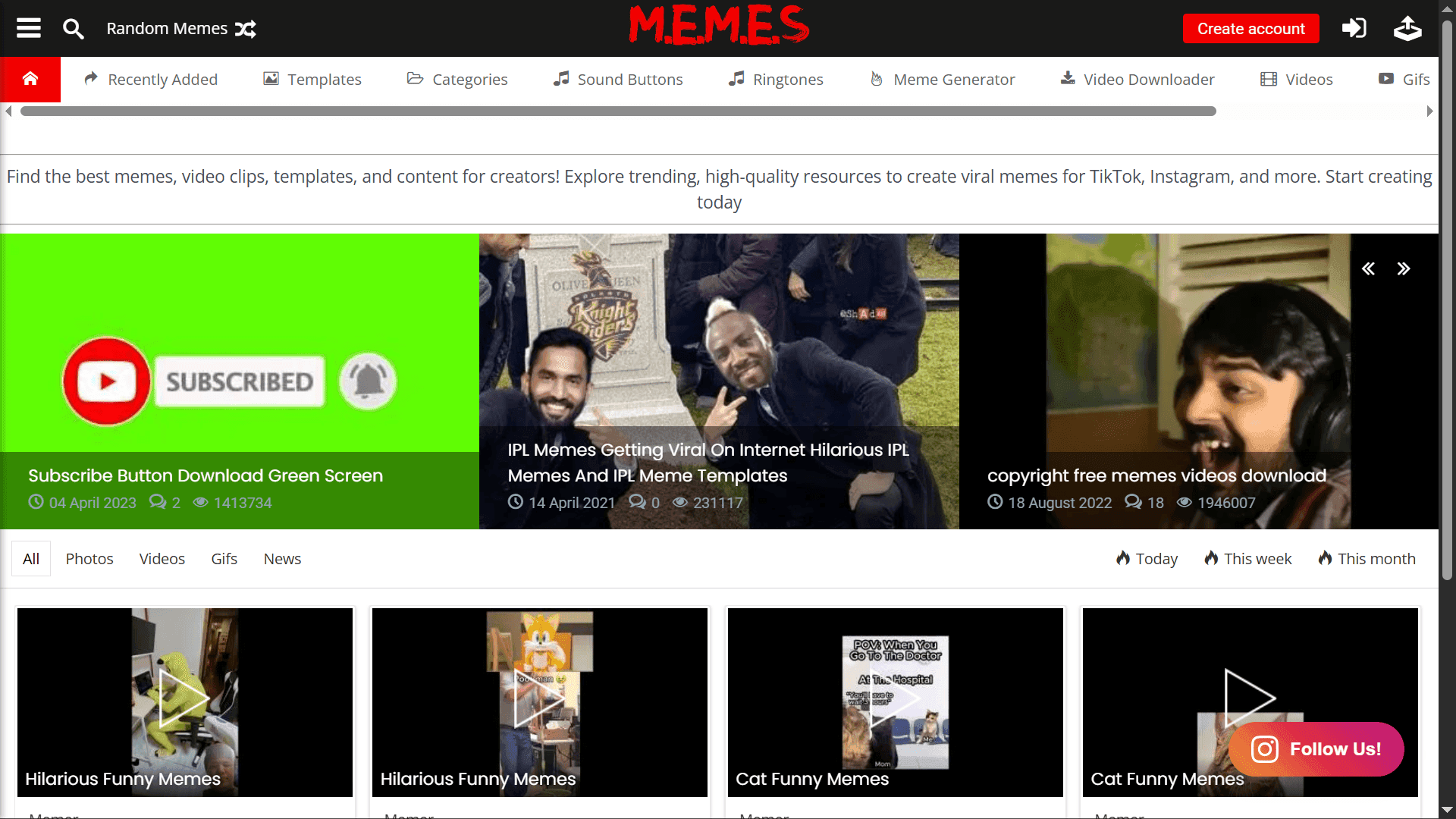Select the Home icon in the navigation bar
The image size is (1456, 819).
(30, 79)
